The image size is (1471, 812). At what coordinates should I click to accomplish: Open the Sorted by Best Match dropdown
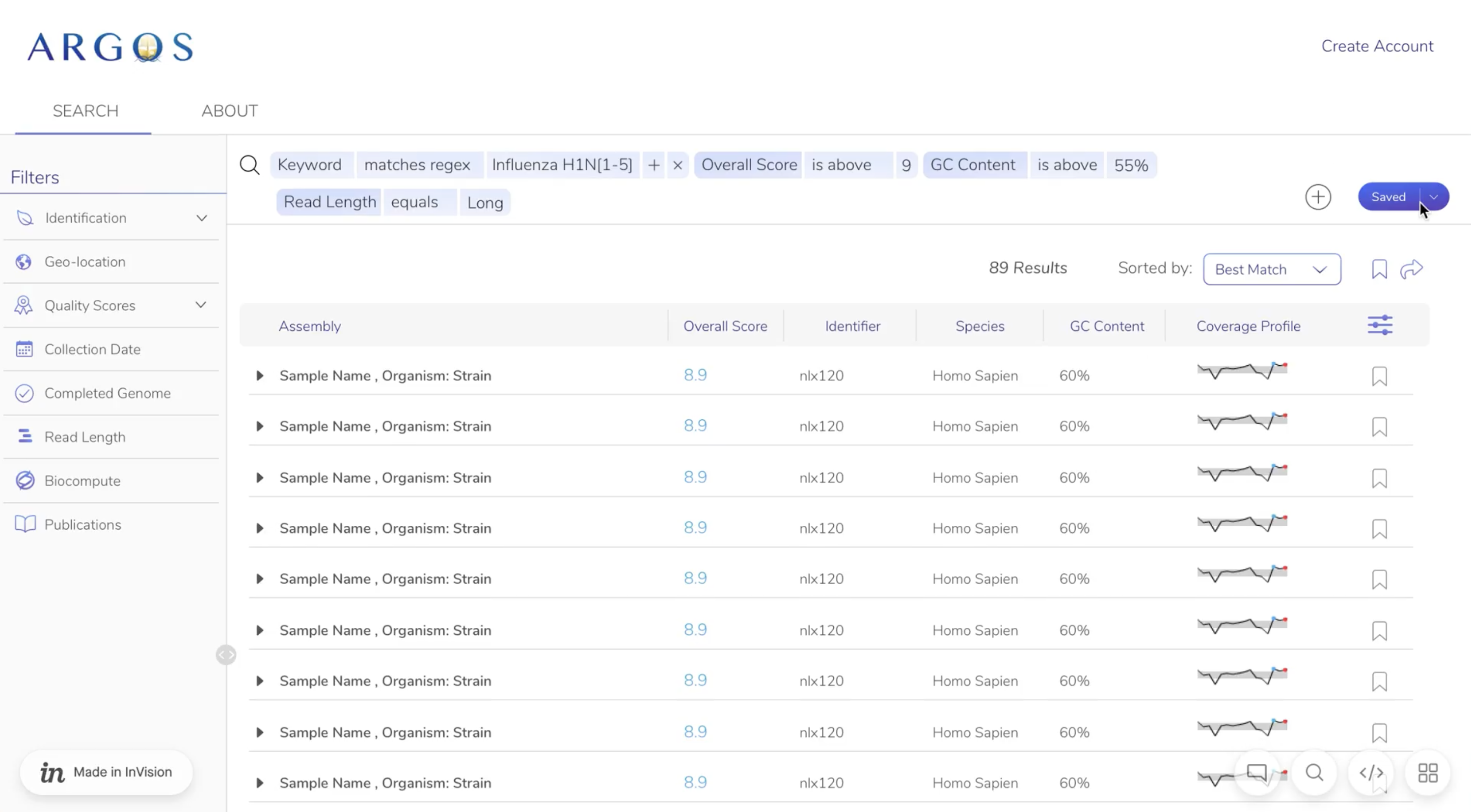[1272, 269]
